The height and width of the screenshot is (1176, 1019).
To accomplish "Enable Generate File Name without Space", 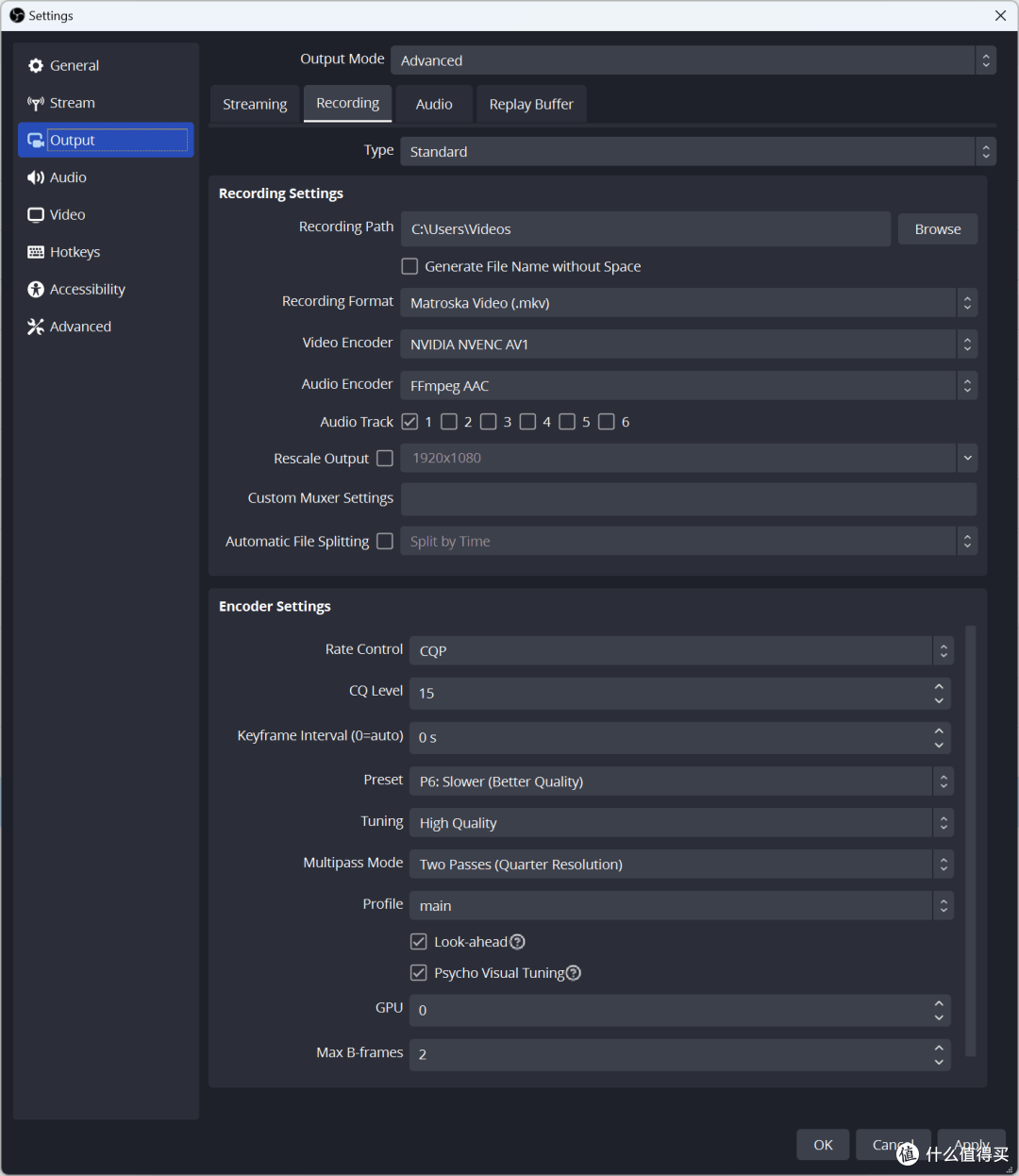I will [x=409, y=267].
